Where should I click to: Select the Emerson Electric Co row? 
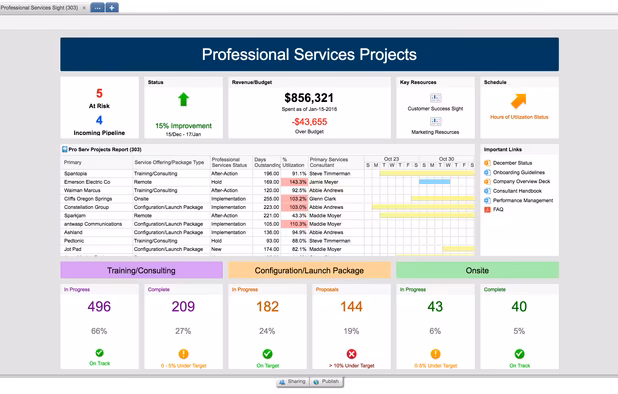pyautogui.click(x=268, y=182)
